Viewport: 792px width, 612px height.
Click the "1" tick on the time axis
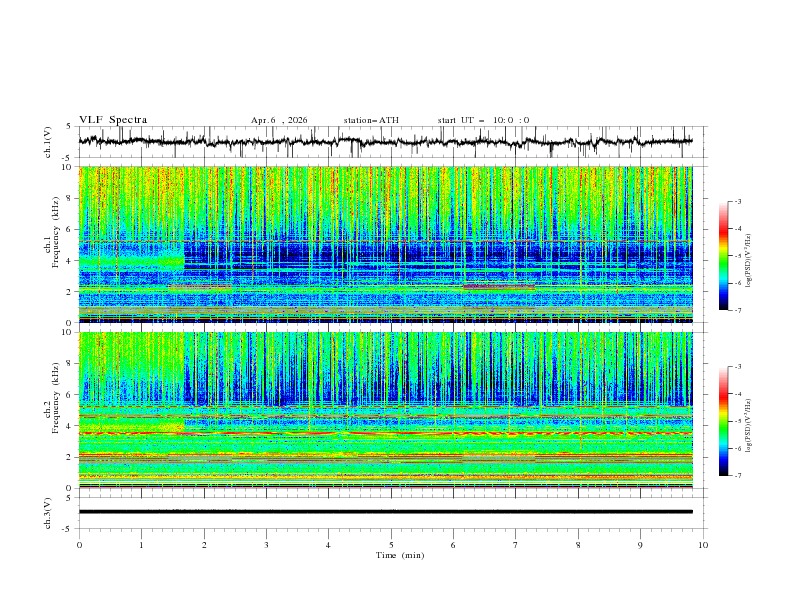(141, 545)
